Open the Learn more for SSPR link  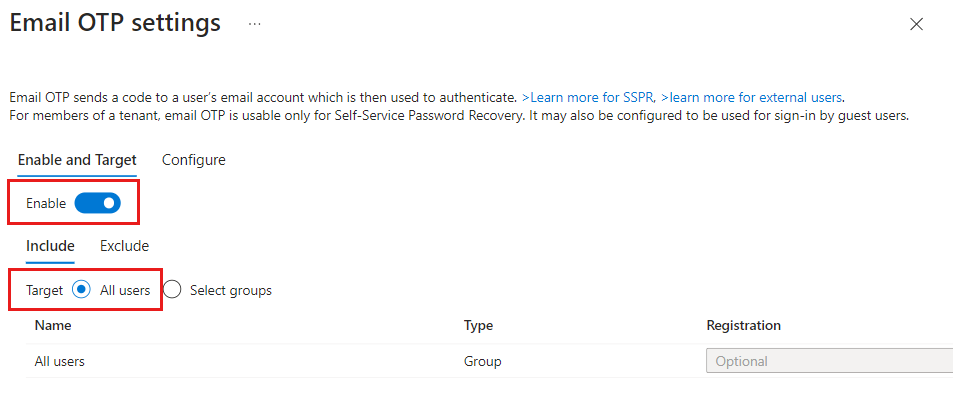(x=588, y=97)
